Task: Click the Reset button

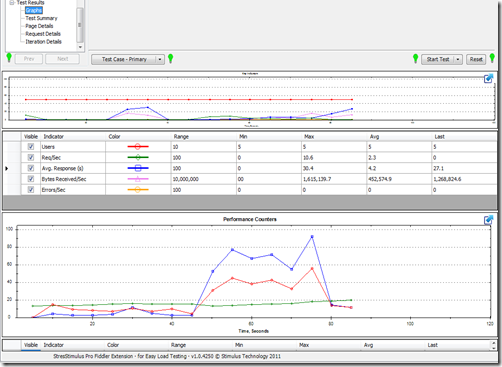Action: click(x=476, y=59)
